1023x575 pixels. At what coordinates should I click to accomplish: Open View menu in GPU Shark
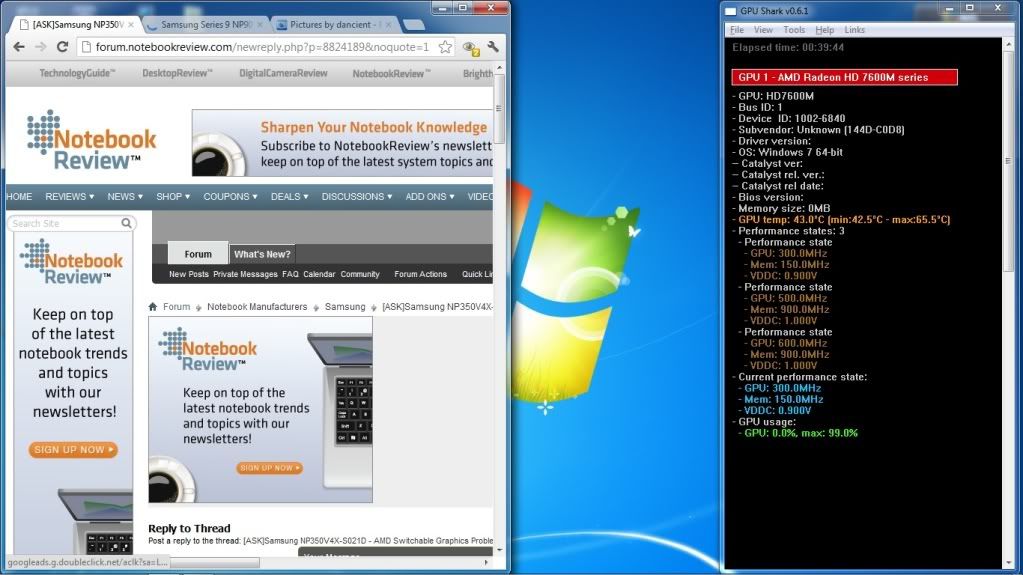[x=763, y=30]
